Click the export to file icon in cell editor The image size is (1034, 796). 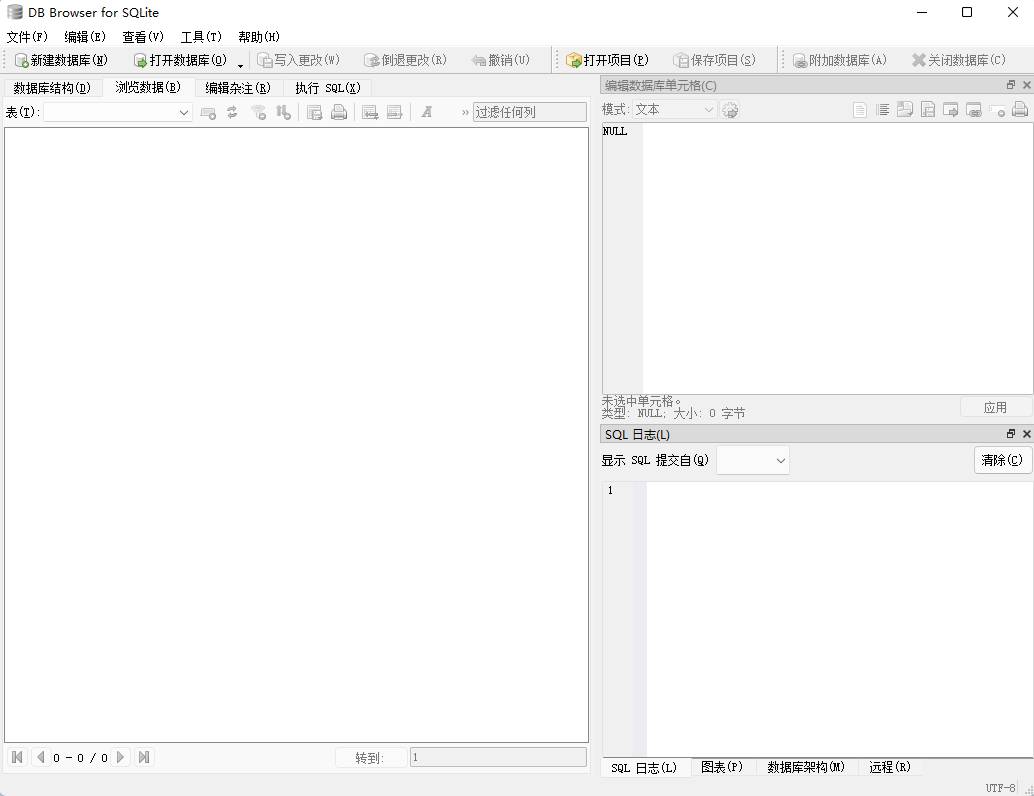point(928,109)
